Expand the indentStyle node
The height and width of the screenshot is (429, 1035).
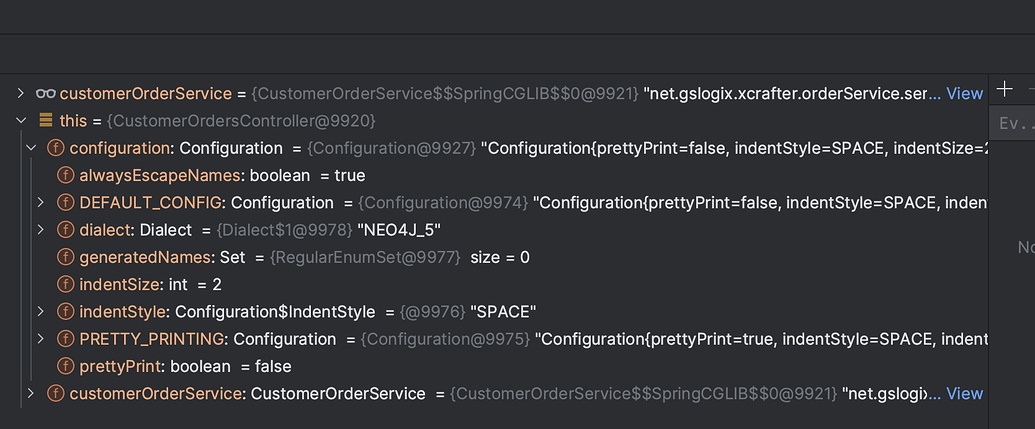[x=41, y=311]
